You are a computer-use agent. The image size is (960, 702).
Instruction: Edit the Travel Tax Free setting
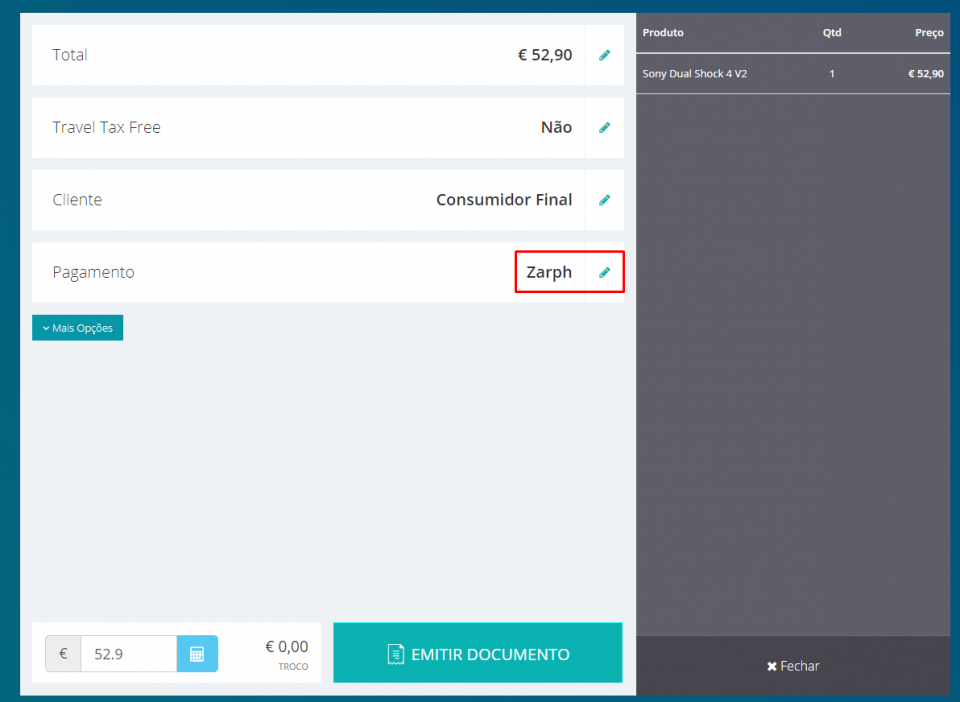(x=604, y=128)
